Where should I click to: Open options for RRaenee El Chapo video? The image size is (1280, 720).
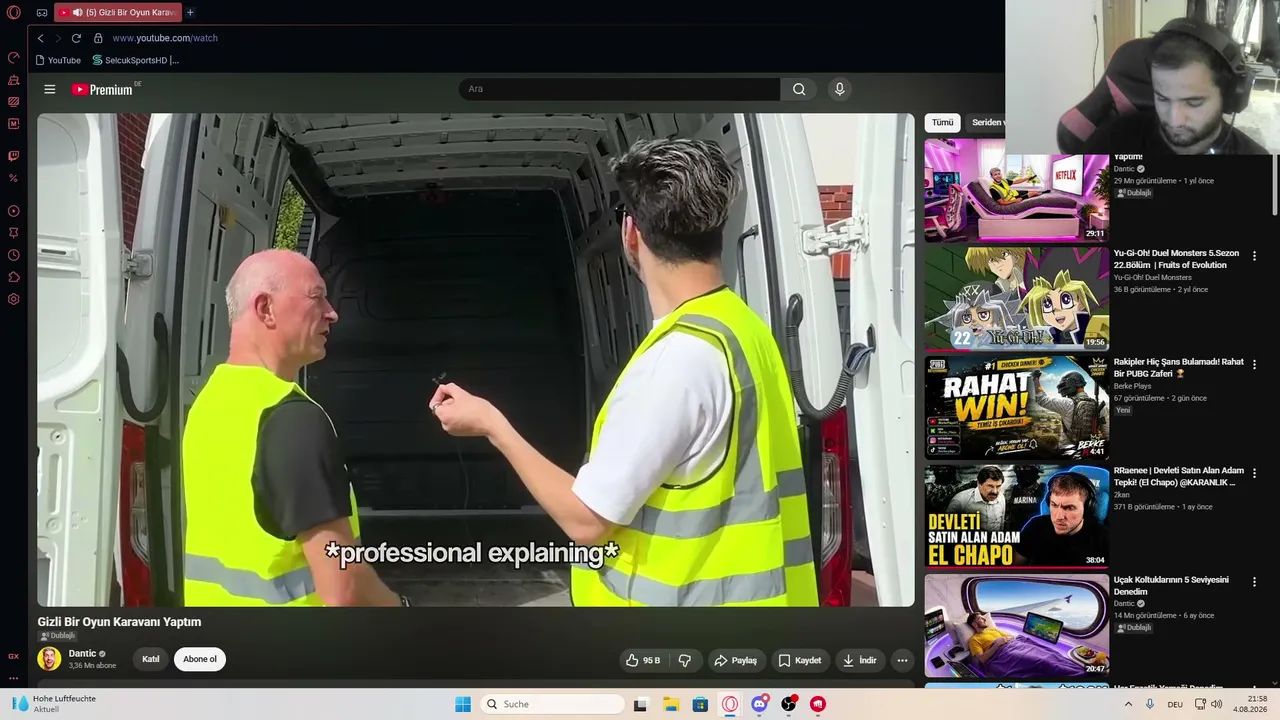1254,474
